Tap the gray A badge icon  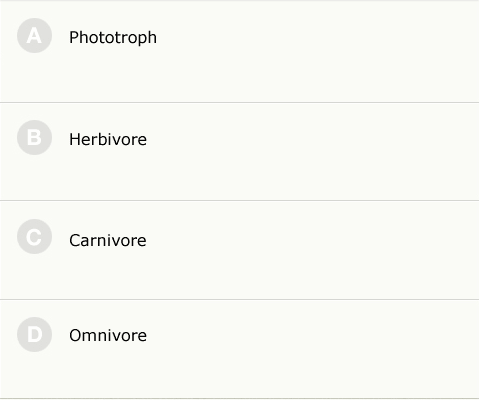coord(34,36)
